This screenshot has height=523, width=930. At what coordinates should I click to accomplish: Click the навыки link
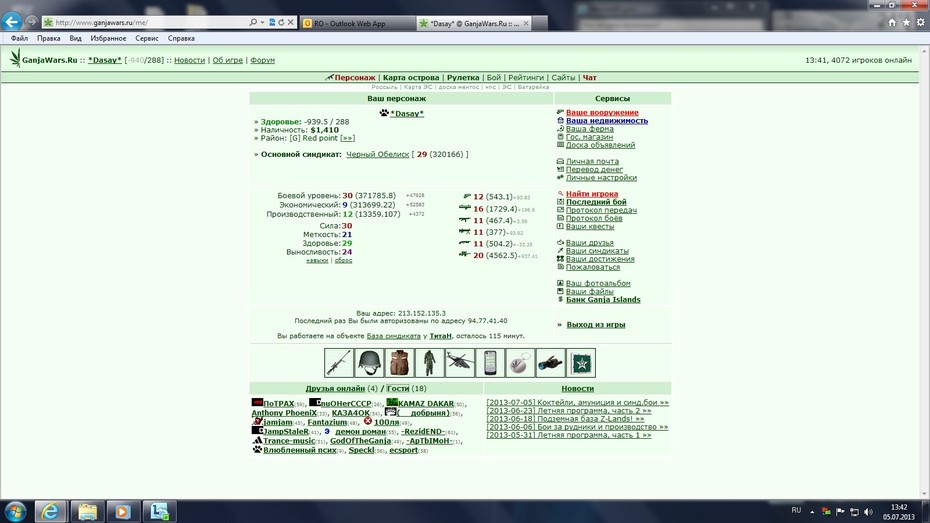click(317, 260)
